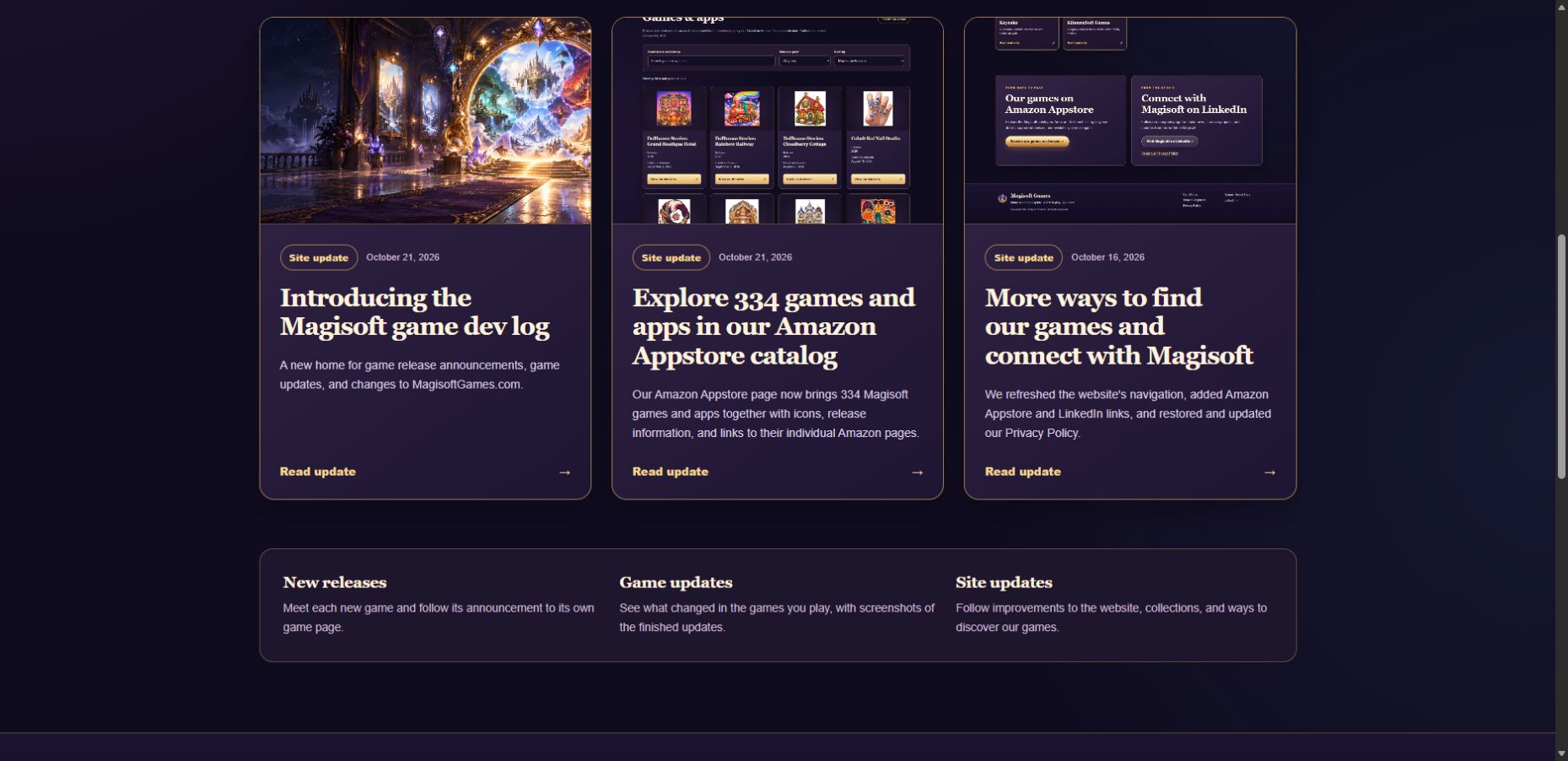
Task: Open 'Explore 334 games and apps' headline
Action: click(x=773, y=326)
